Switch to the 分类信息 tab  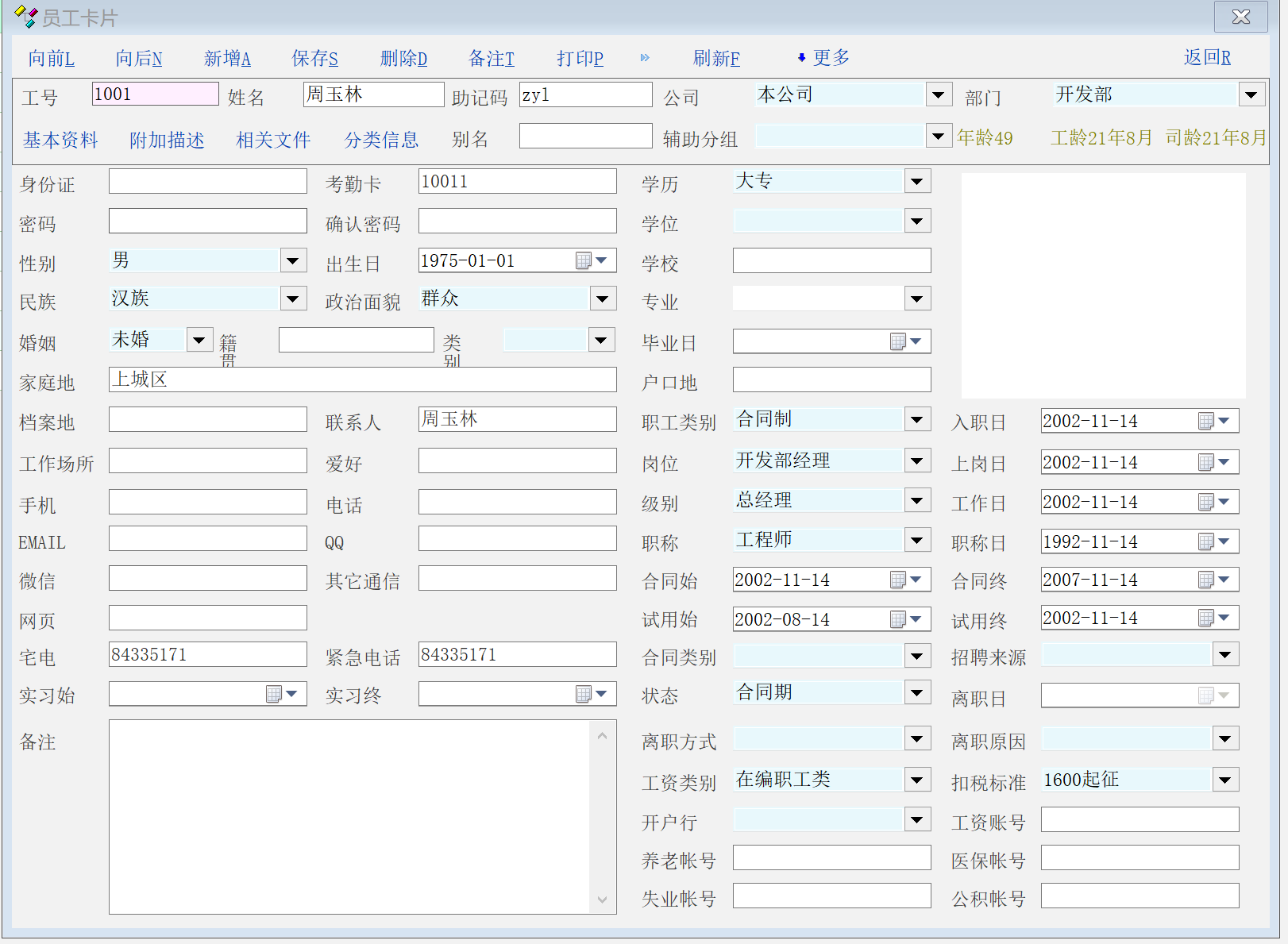pos(381,141)
